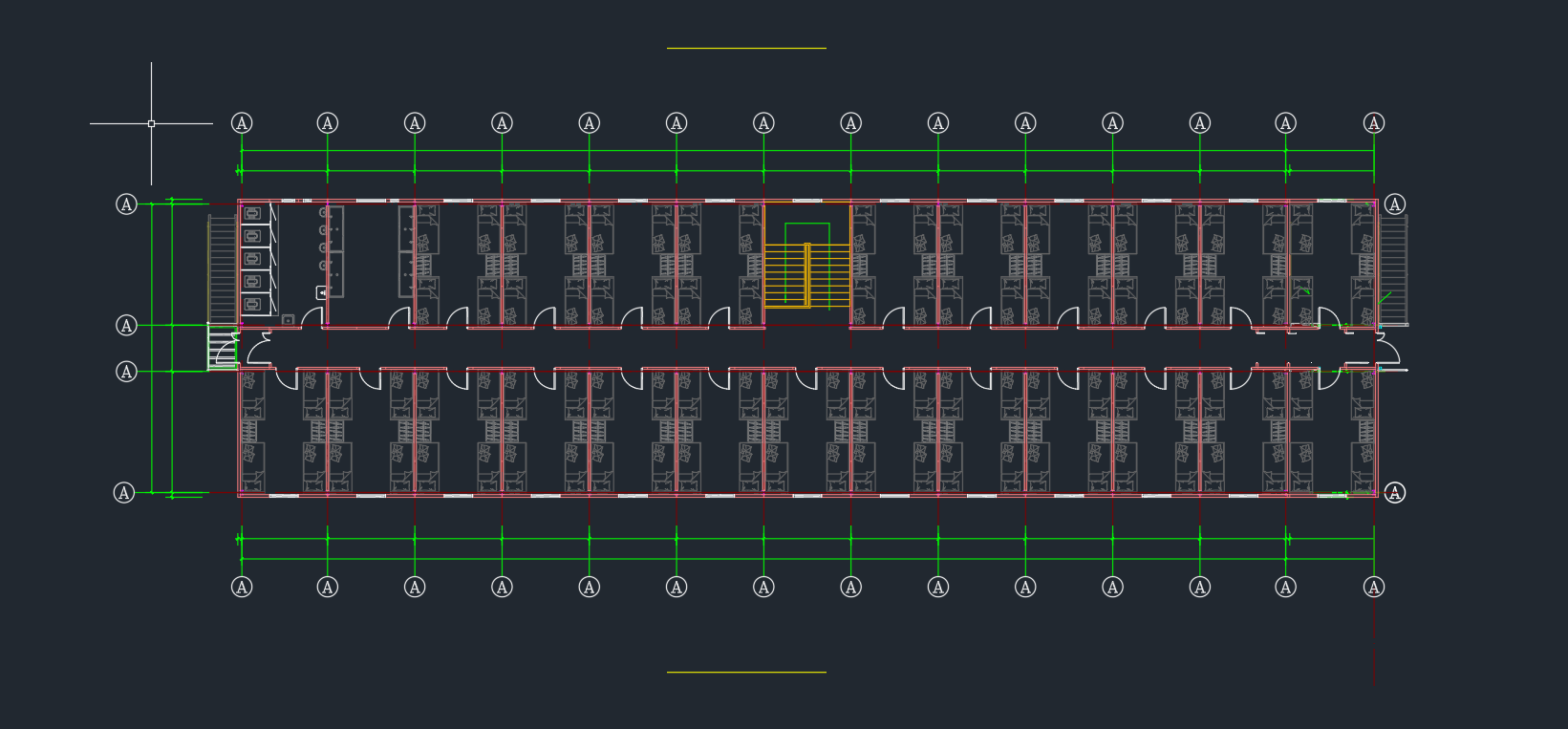This screenshot has height=729, width=1568.
Task: Select the white-outlined box below the washbasins
Action: click(323, 293)
